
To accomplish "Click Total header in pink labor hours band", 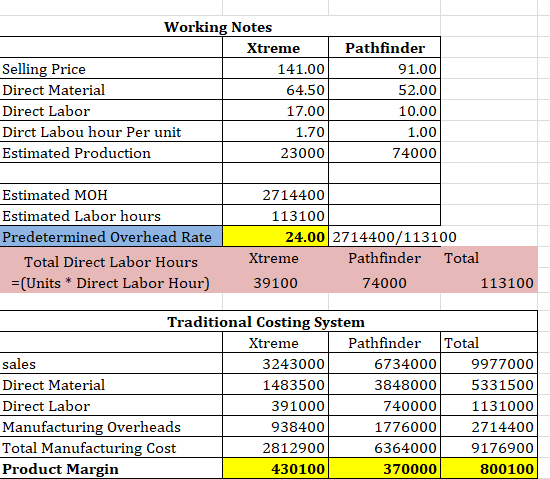I will (x=461, y=258).
